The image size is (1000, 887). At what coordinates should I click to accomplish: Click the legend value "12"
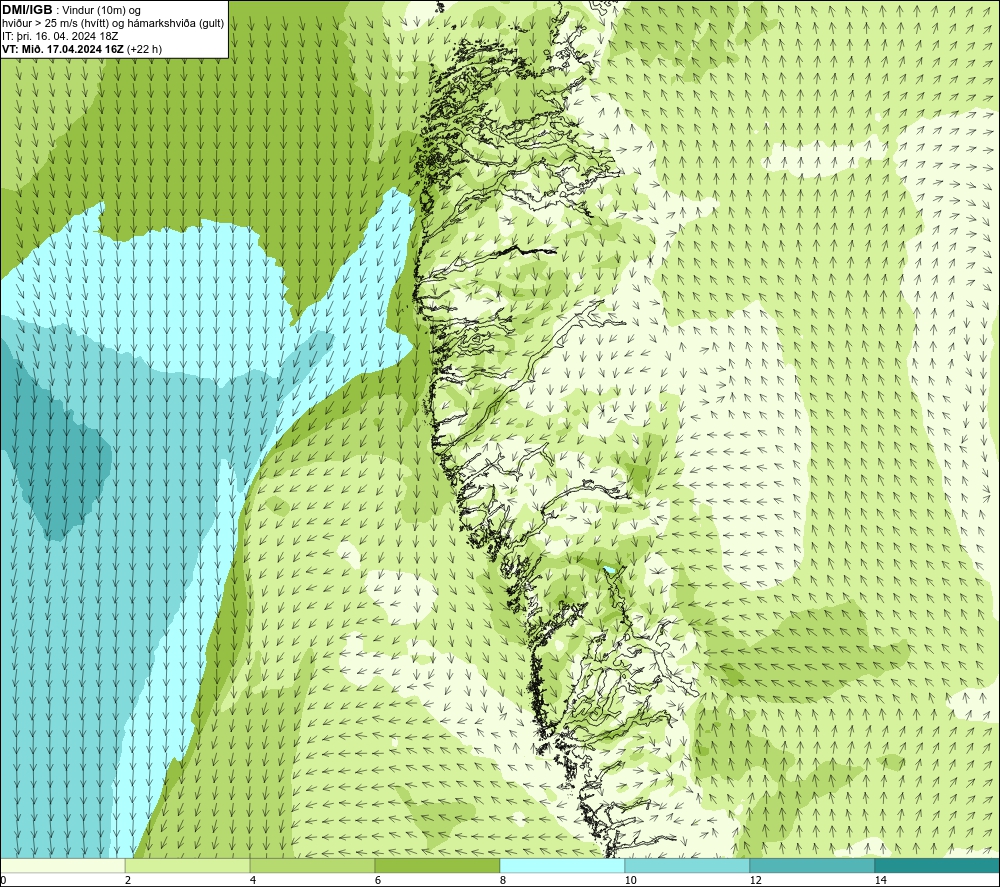coord(755,880)
